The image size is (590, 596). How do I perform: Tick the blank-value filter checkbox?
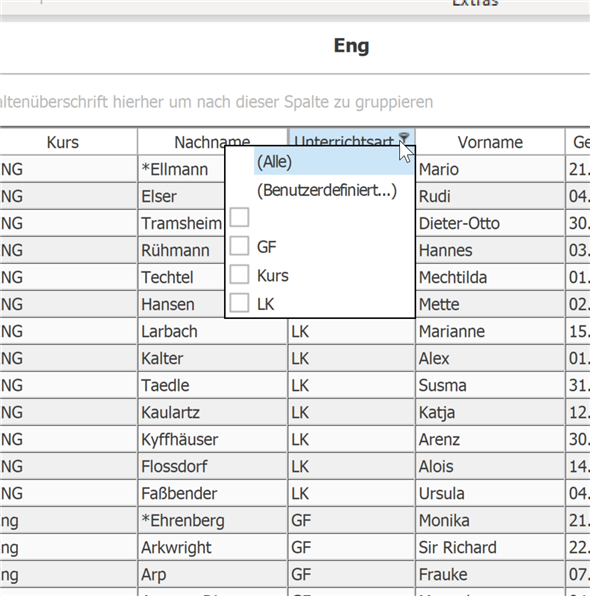(x=239, y=217)
